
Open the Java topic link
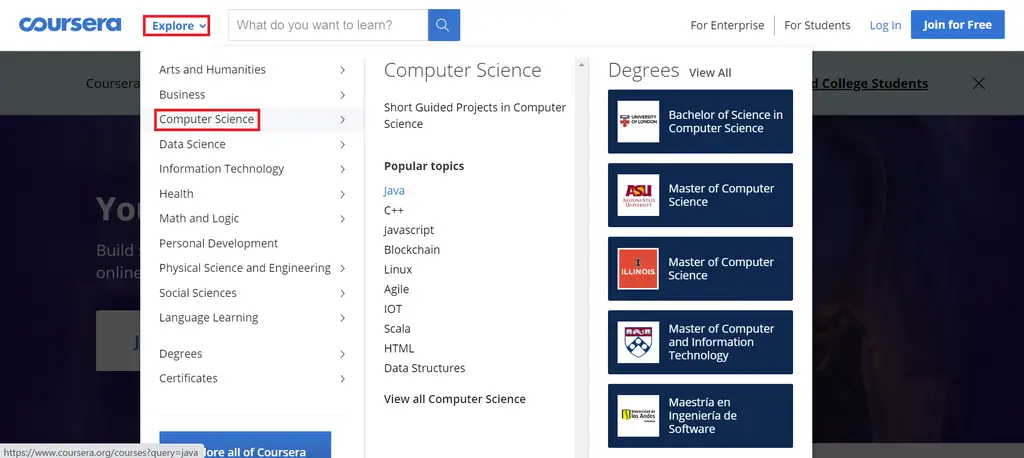tap(394, 191)
